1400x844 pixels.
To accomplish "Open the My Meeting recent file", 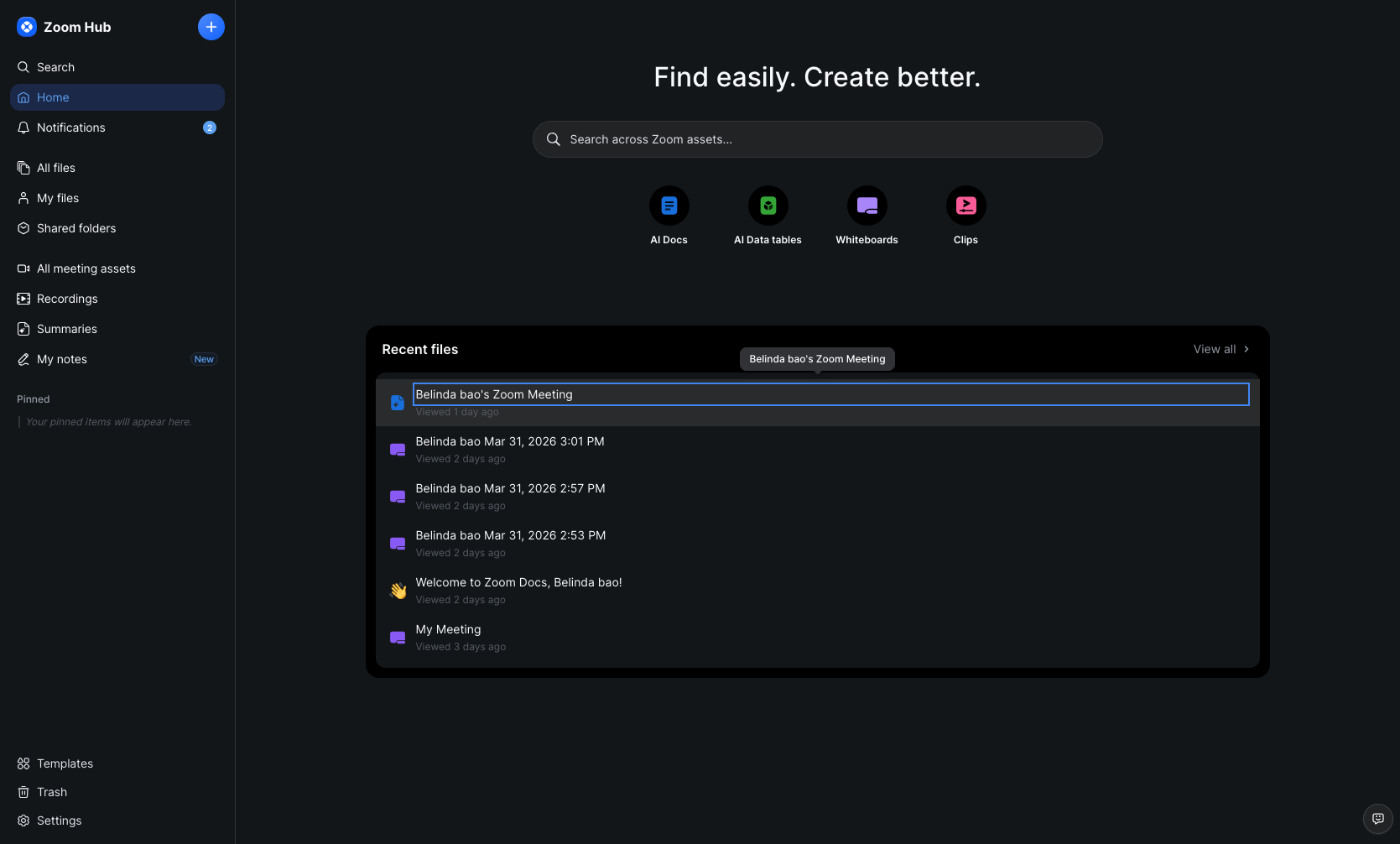I will pyautogui.click(x=818, y=638).
